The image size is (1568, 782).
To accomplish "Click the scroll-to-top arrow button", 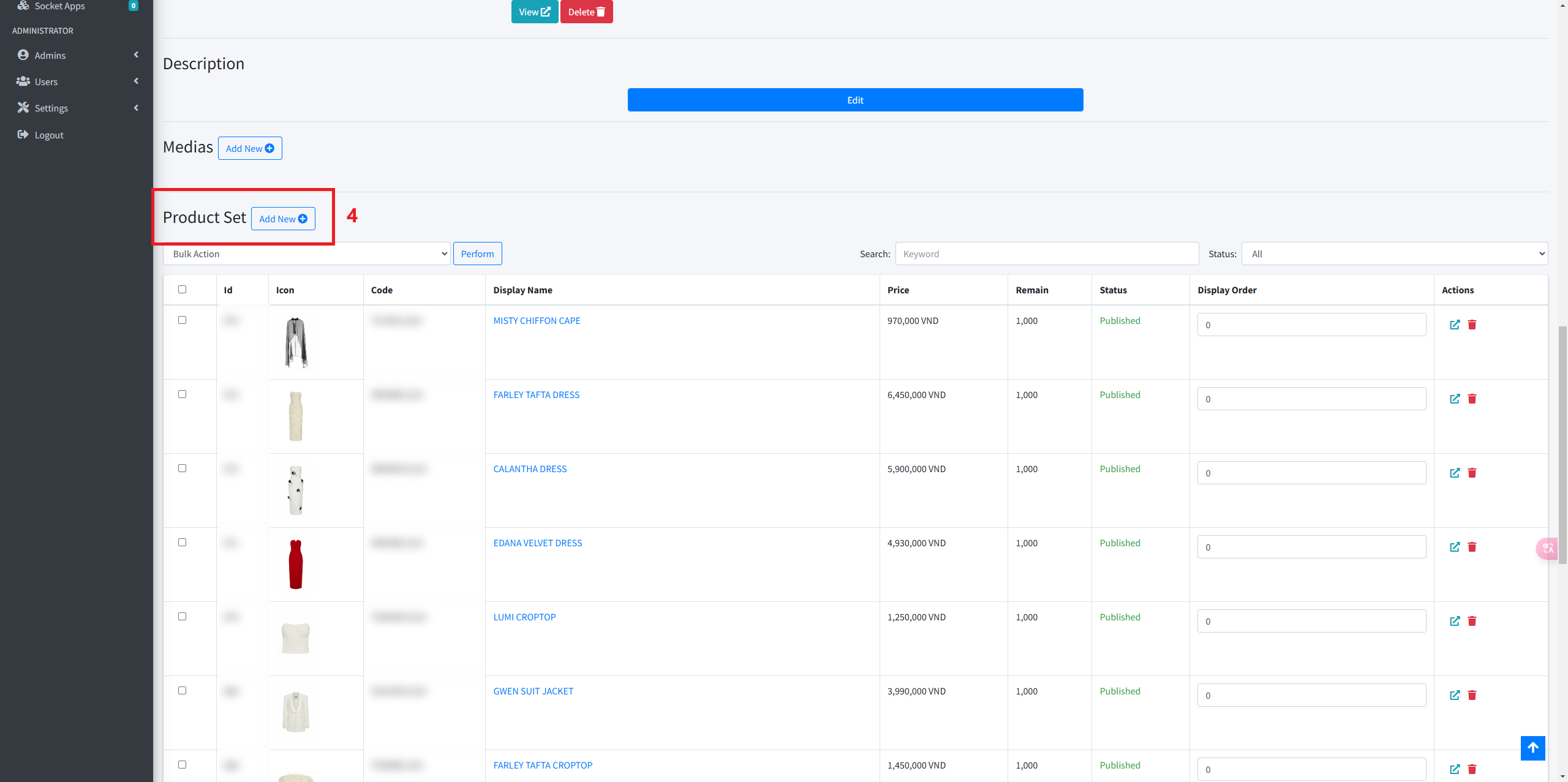I will (1532, 748).
